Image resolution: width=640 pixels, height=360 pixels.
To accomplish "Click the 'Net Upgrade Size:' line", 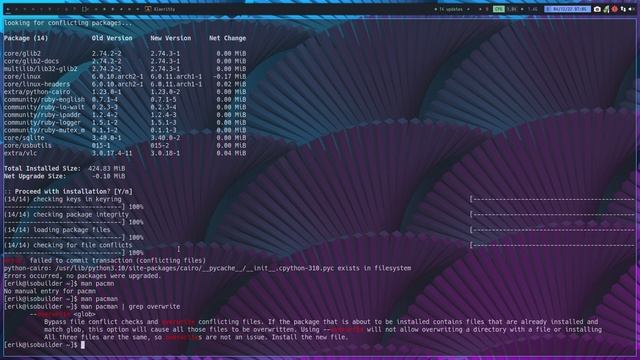I will 64,176.
